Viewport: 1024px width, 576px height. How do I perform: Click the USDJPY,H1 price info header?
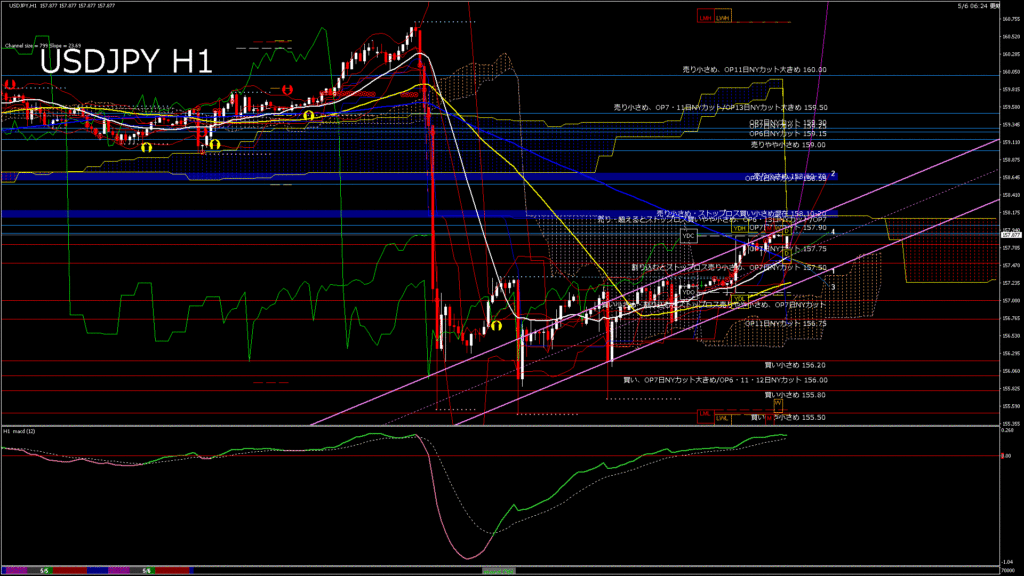point(62,5)
